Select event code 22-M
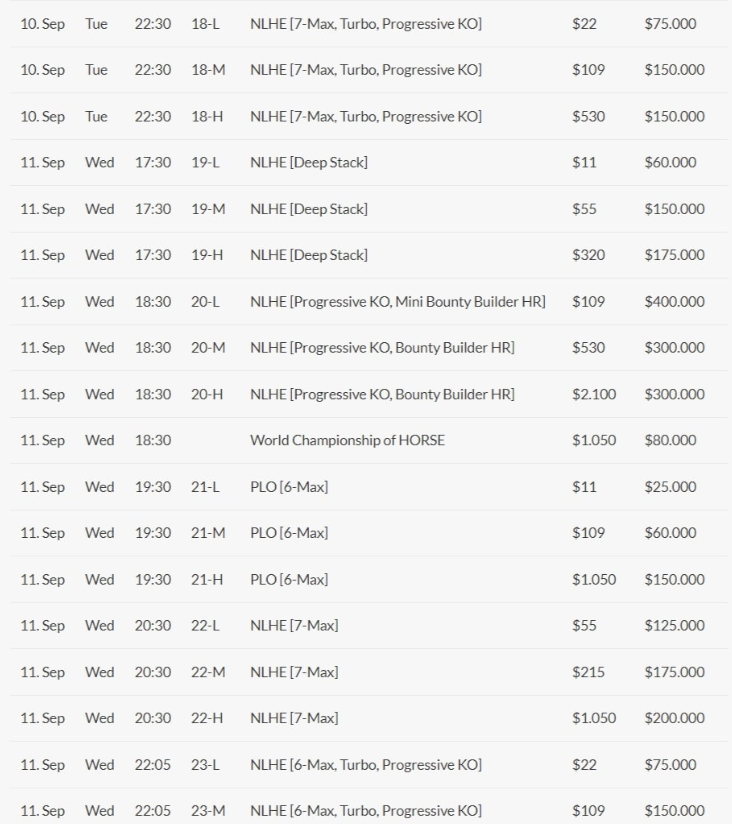732x824 pixels. tap(208, 672)
